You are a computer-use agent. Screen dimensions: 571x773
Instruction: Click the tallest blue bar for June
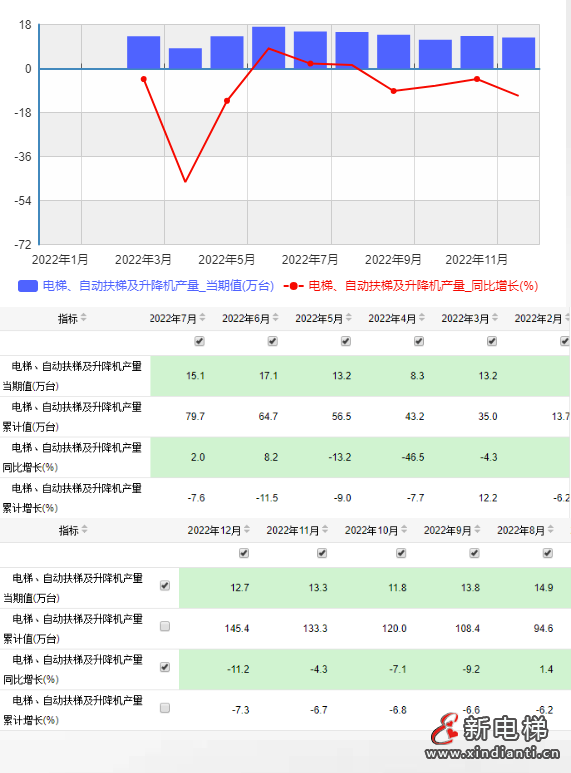pos(268,48)
